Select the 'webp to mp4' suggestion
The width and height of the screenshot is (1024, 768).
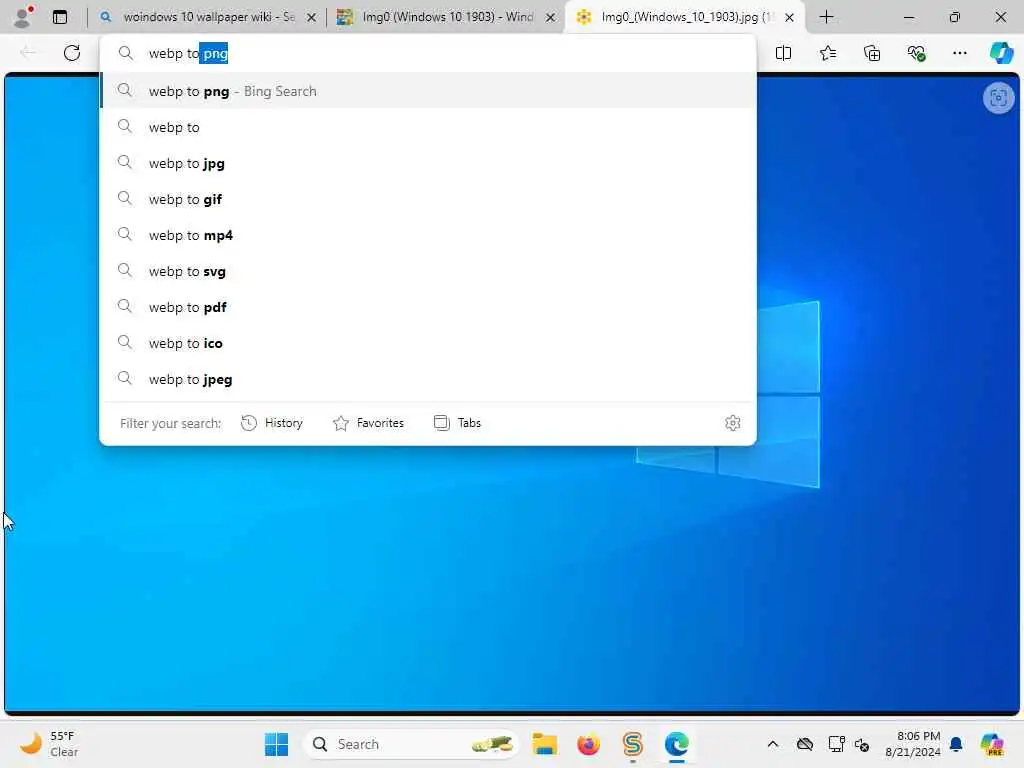[428, 234]
